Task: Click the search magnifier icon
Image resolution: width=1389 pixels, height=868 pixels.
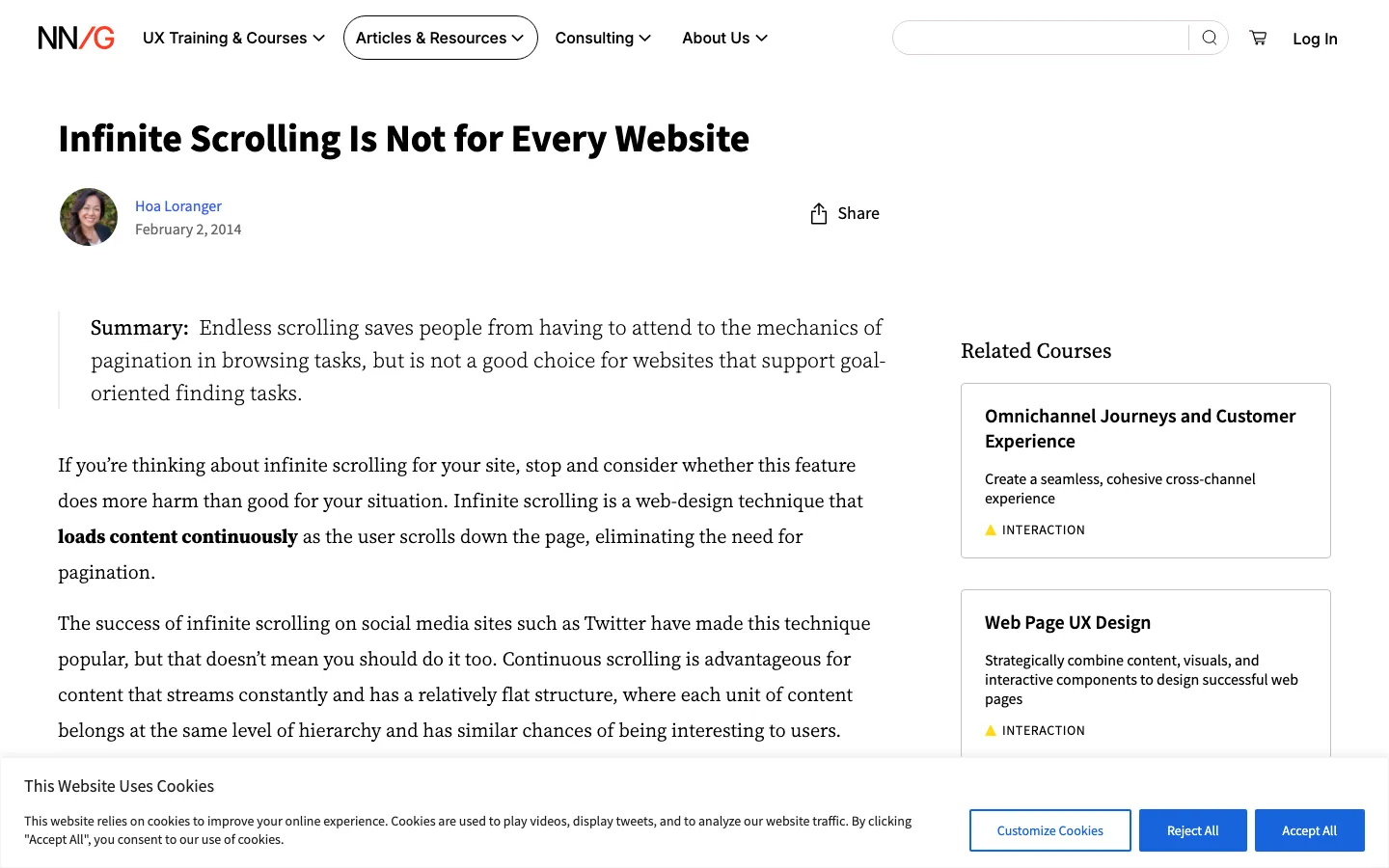Action: pyautogui.click(x=1209, y=38)
